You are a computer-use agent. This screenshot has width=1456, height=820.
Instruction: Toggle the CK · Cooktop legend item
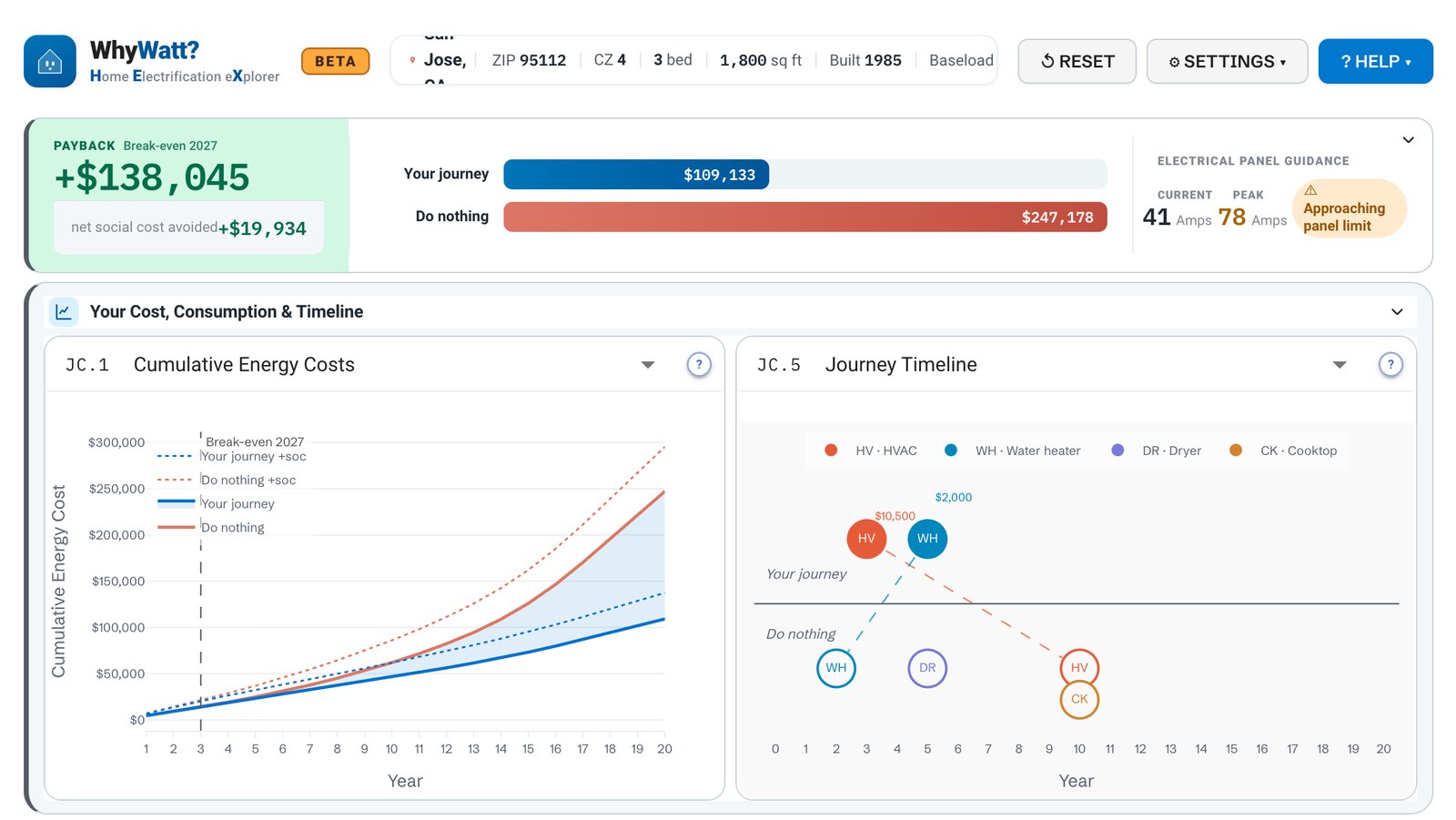click(x=1283, y=450)
